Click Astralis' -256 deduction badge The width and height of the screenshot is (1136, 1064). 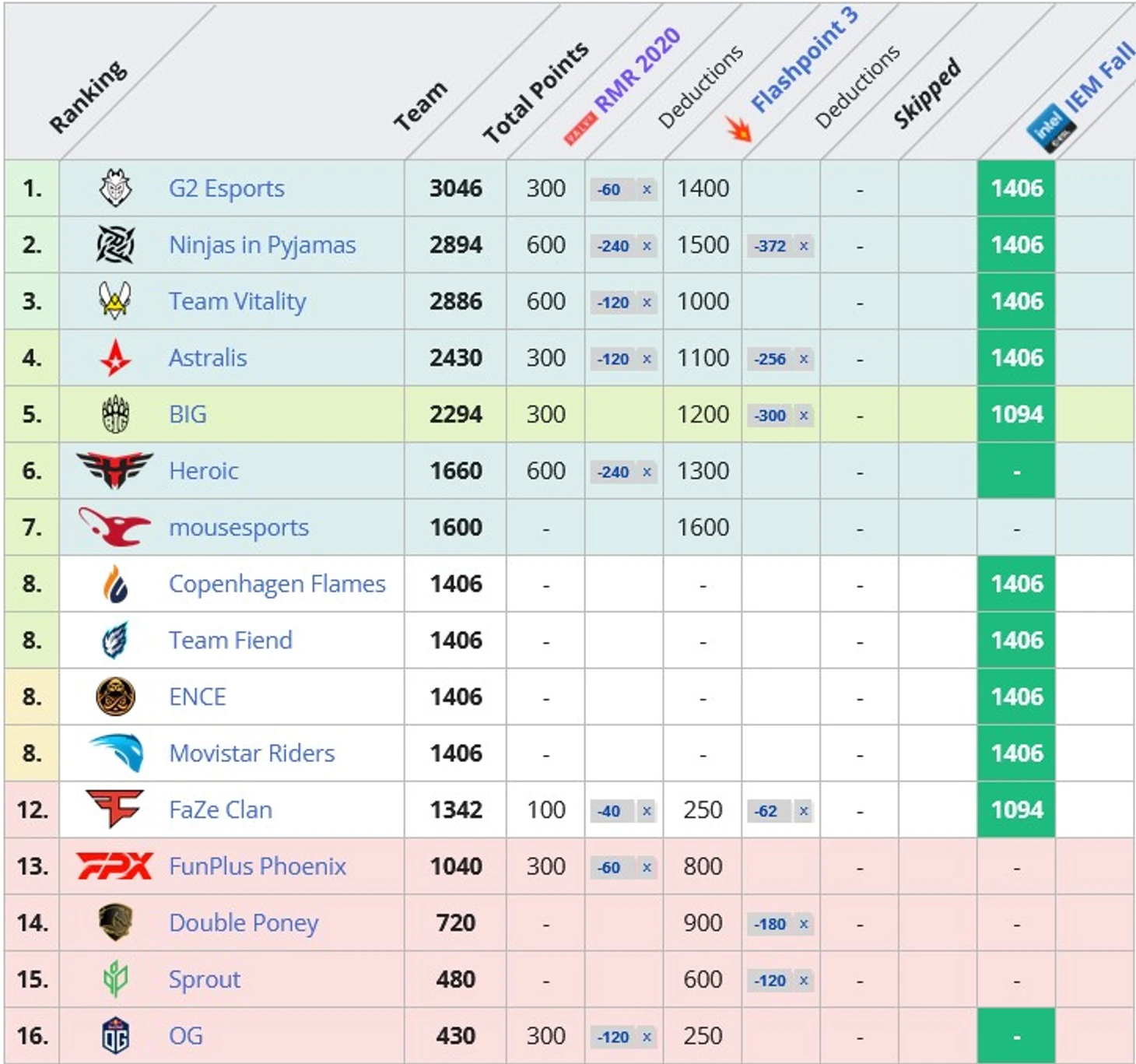[x=780, y=359]
